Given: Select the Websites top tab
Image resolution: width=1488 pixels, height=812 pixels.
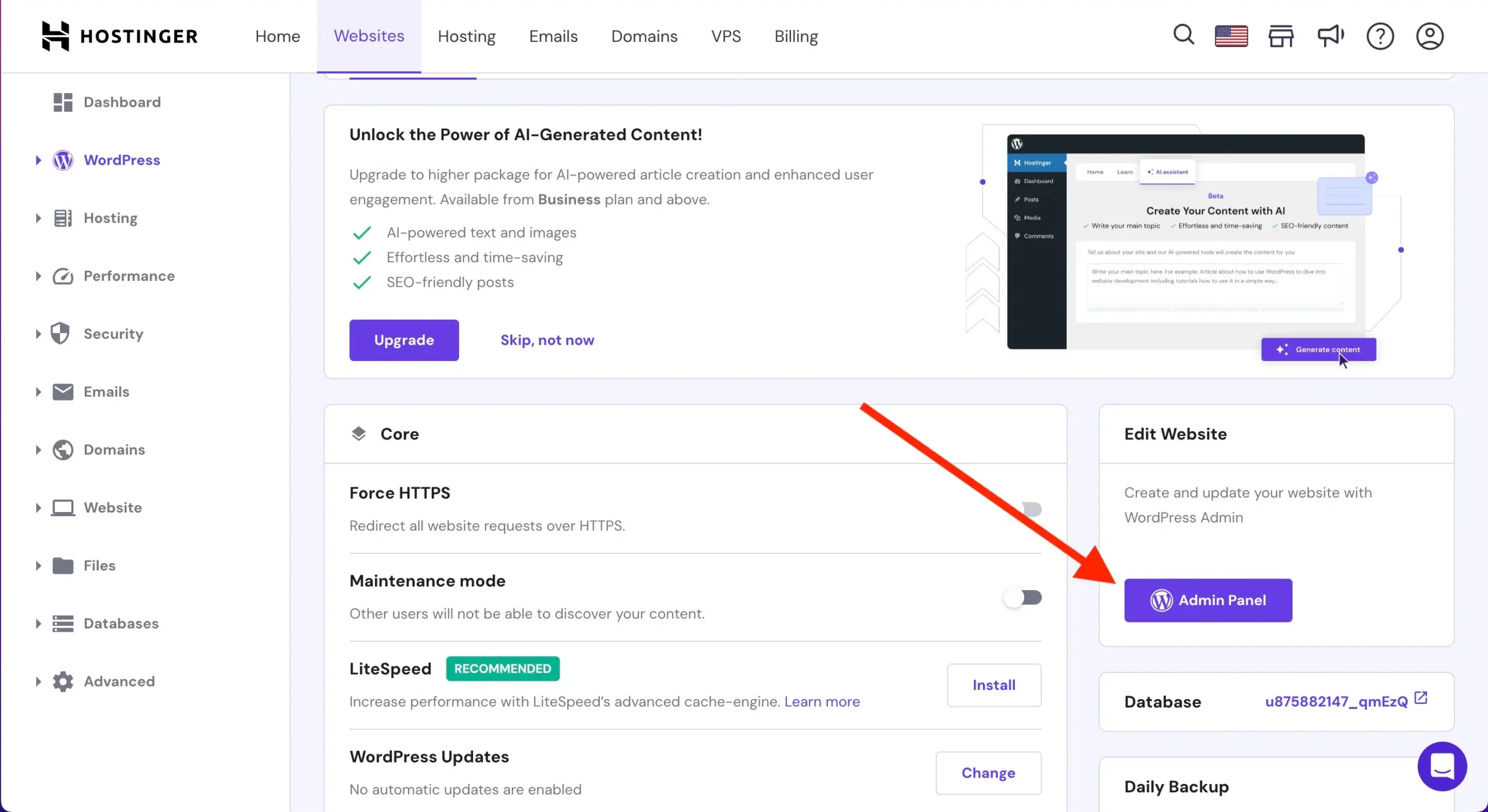Looking at the screenshot, I should click(369, 36).
